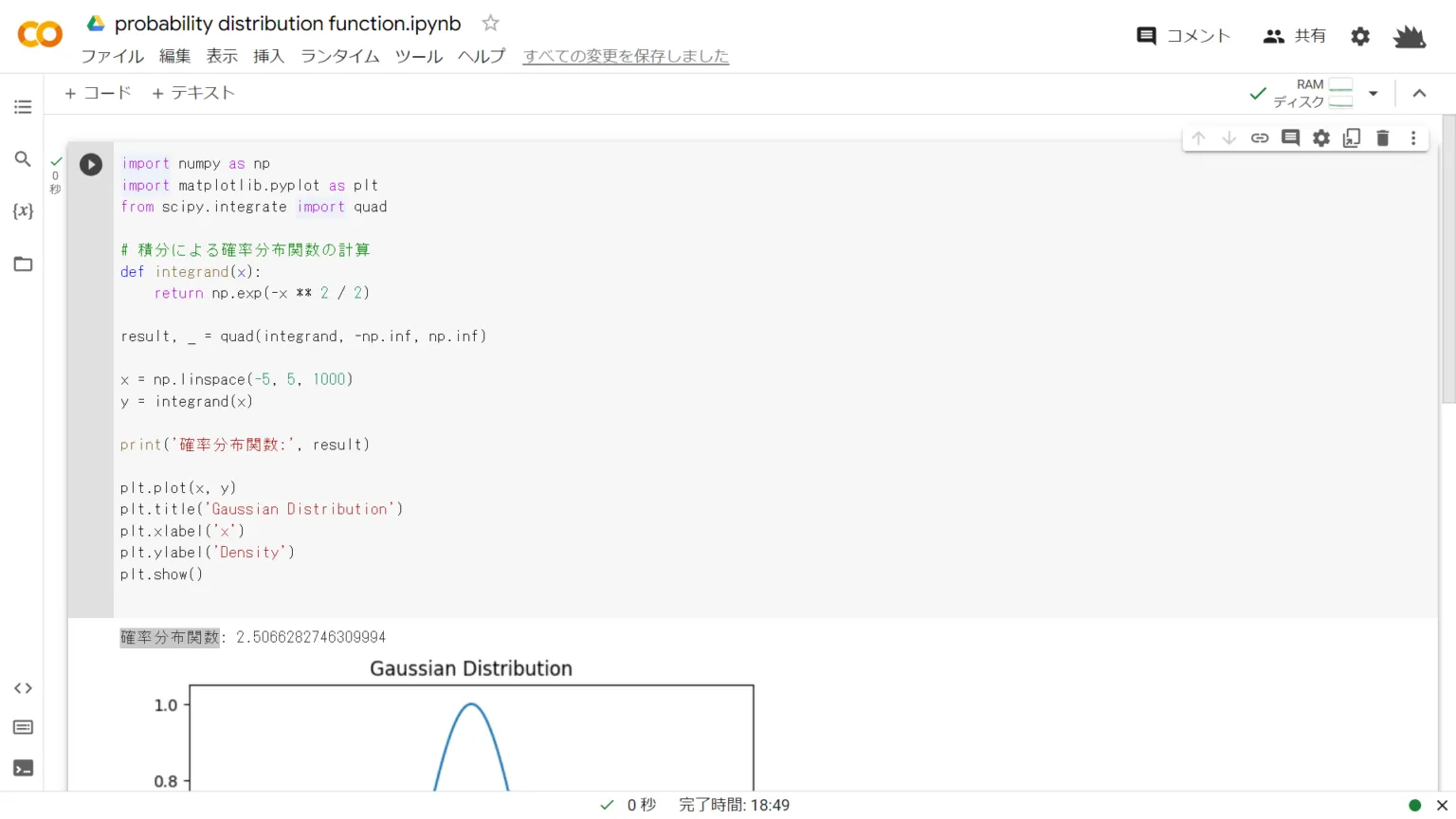Open the terminal icon
Screen dimensions: 1456x819
click(x=23, y=768)
